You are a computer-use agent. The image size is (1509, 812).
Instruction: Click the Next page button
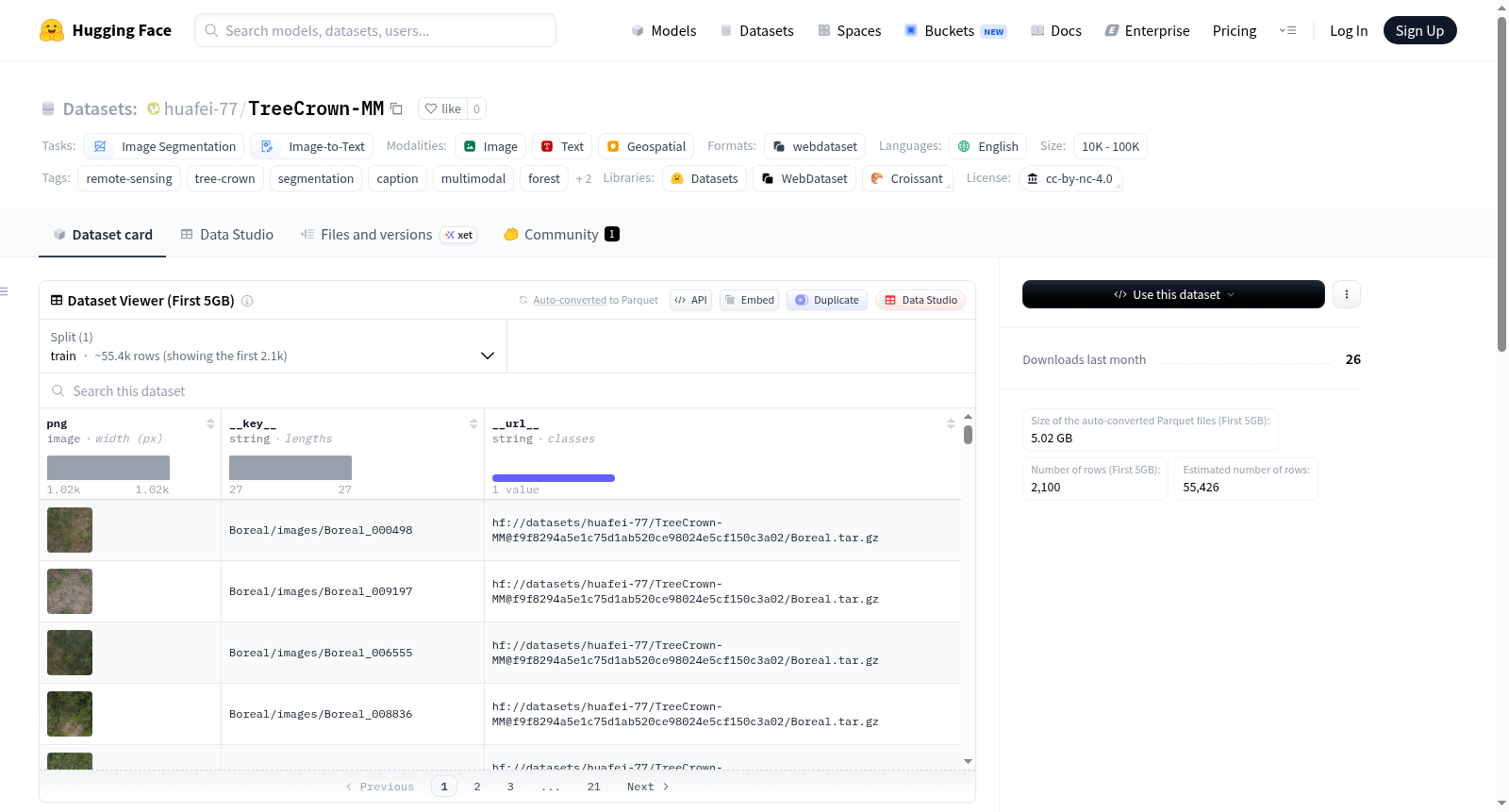point(648,787)
